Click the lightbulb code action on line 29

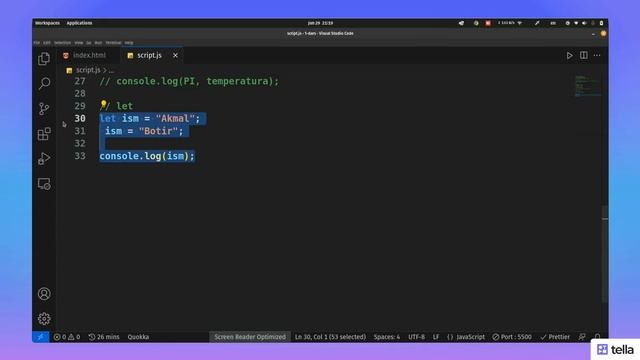click(x=103, y=104)
